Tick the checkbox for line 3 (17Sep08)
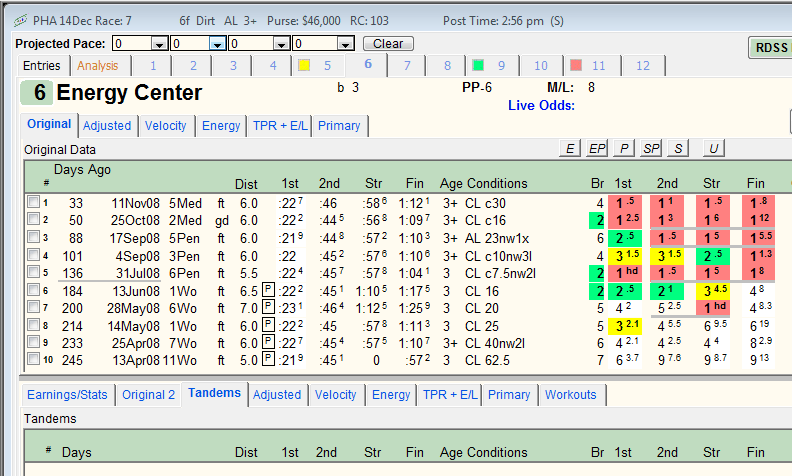Viewport: 792px width, 476px height. [33, 237]
